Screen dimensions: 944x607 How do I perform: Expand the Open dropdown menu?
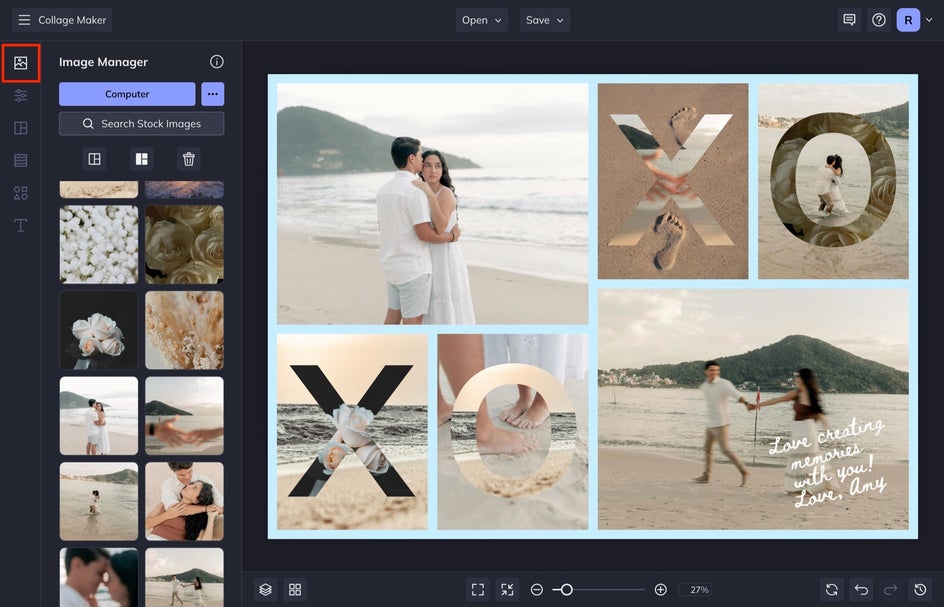[482, 20]
